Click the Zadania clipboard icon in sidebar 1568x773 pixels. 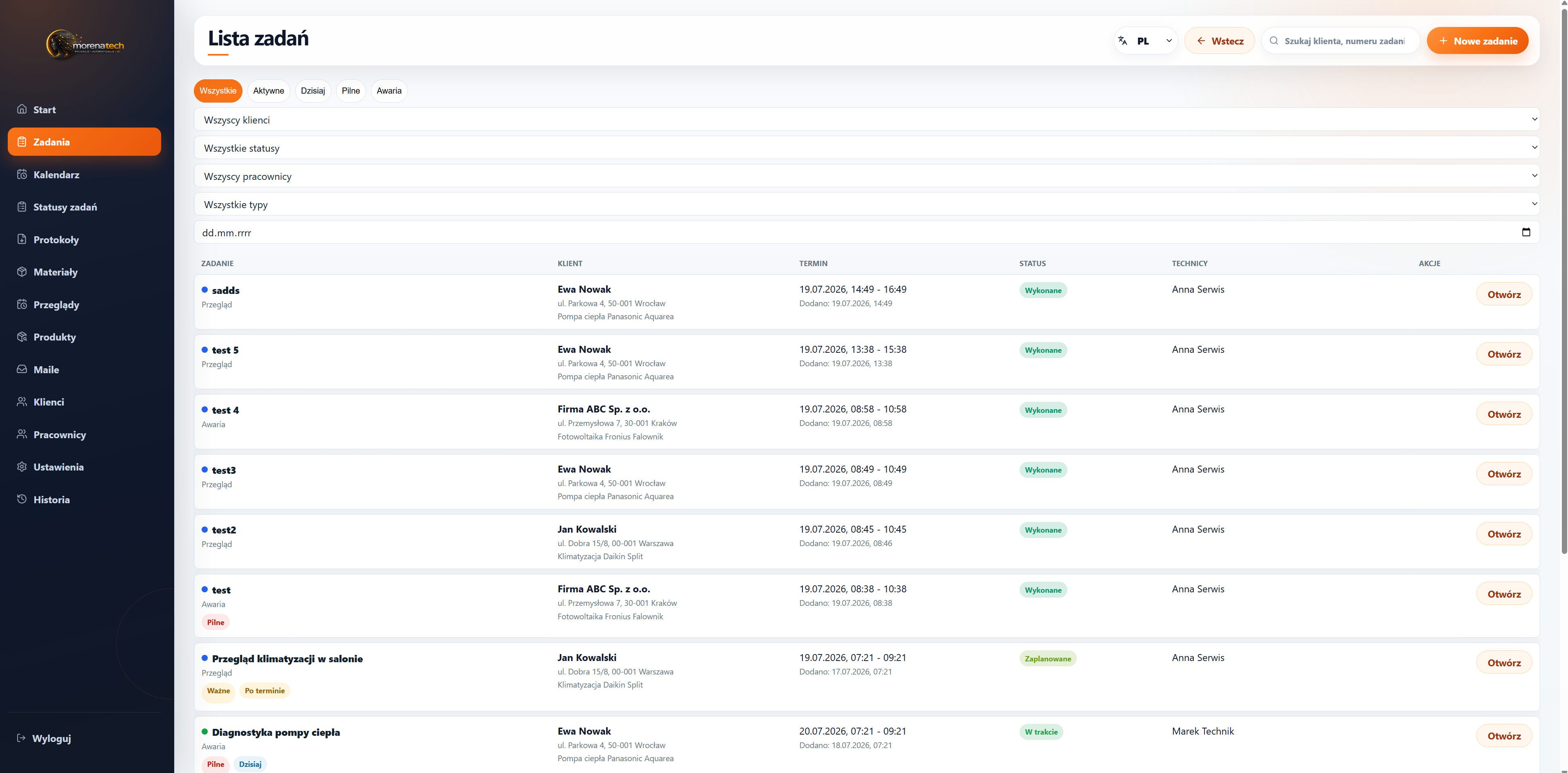[x=22, y=142]
